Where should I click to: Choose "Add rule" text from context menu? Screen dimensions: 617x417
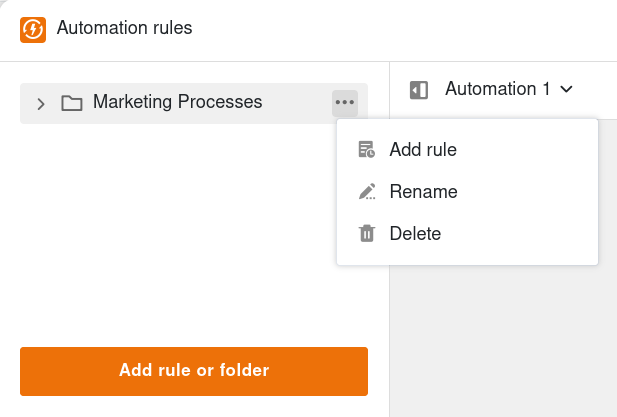(423, 150)
